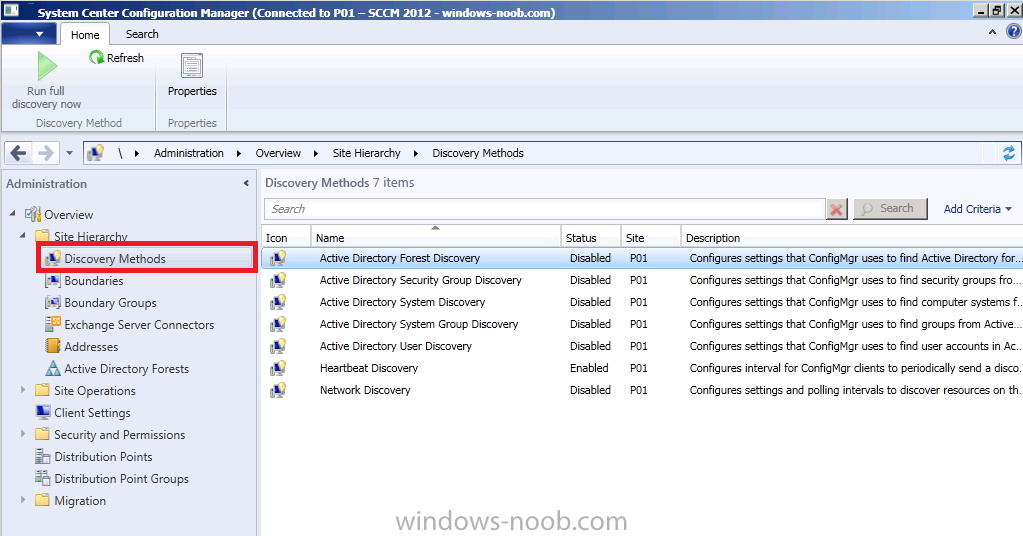Open the Add Criteria dropdown
This screenshot has height=536, width=1023.
click(x=977, y=209)
